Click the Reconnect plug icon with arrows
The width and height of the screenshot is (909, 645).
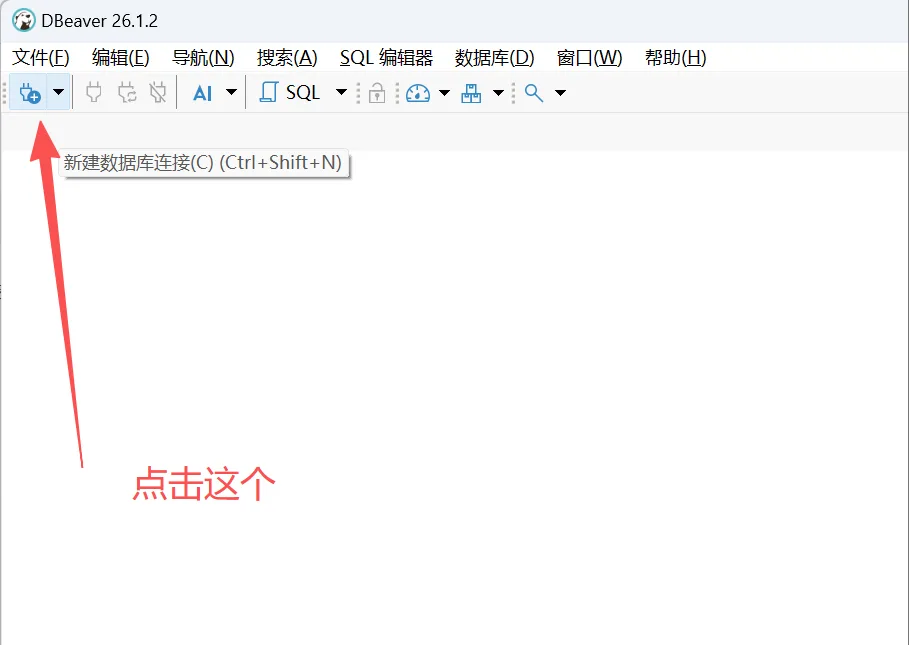tap(127, 92)
